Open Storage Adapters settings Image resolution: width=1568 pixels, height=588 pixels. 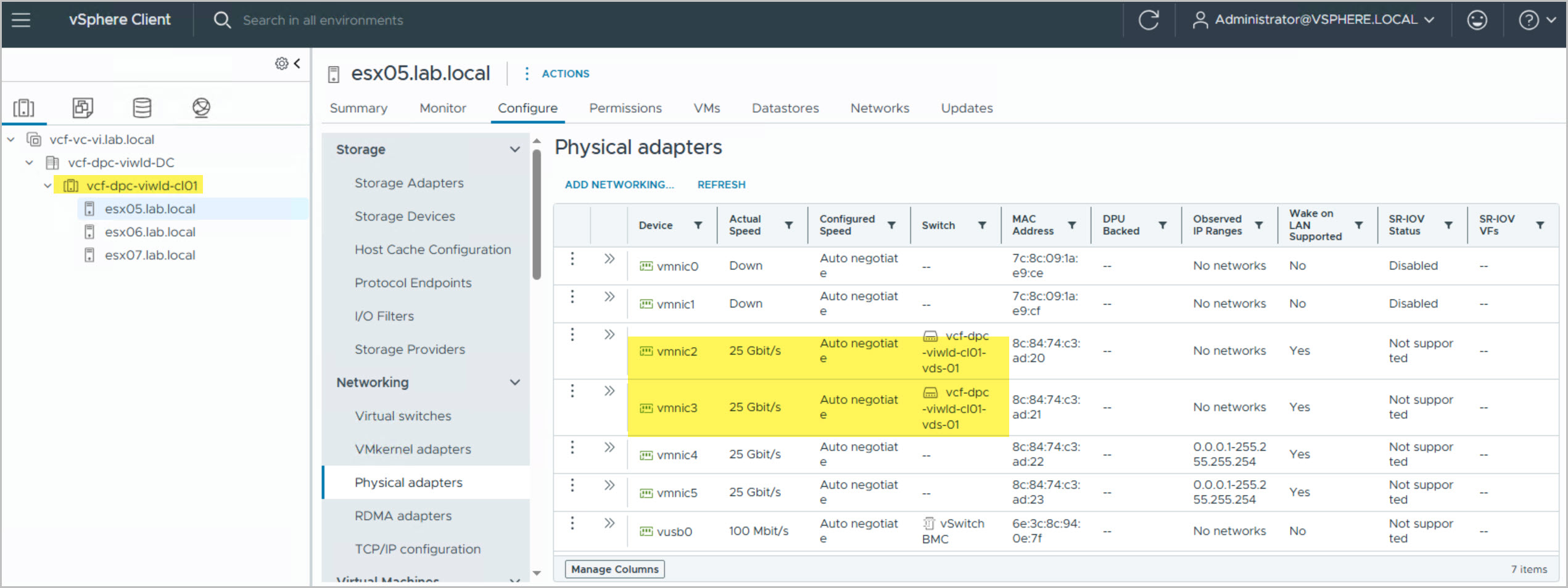[409, 183]
